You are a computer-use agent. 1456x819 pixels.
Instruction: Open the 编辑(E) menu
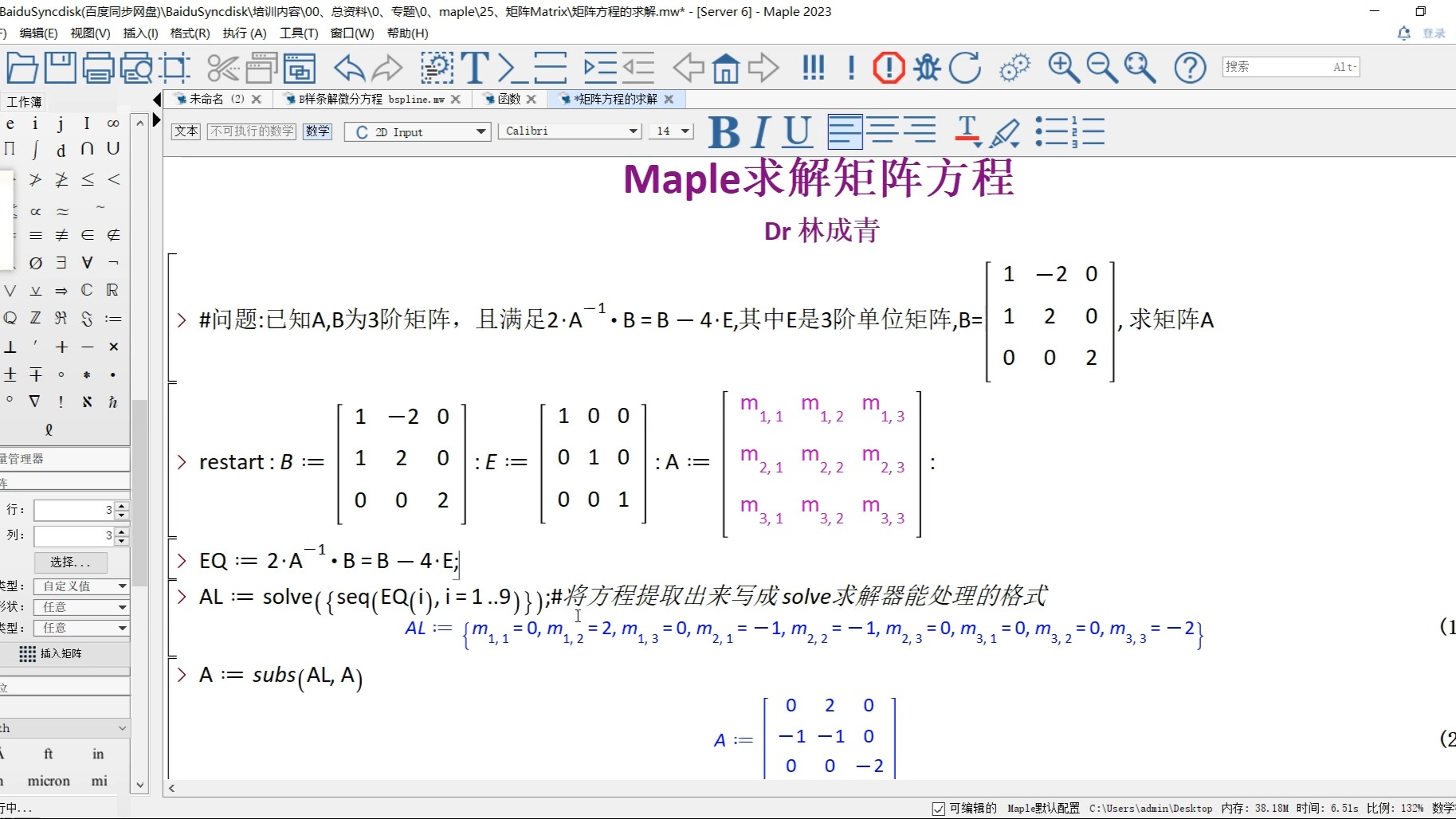pos(38,33)
